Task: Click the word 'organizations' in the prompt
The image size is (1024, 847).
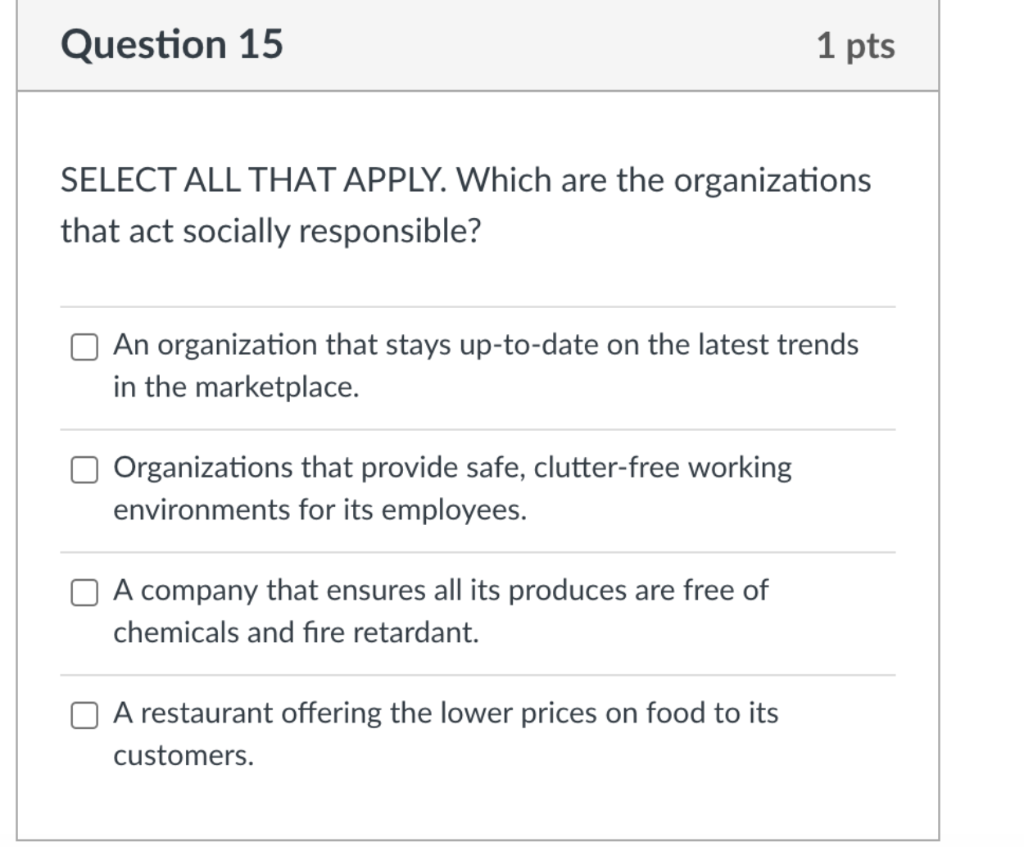Action: pyautogui.click(x=773, y=181)
